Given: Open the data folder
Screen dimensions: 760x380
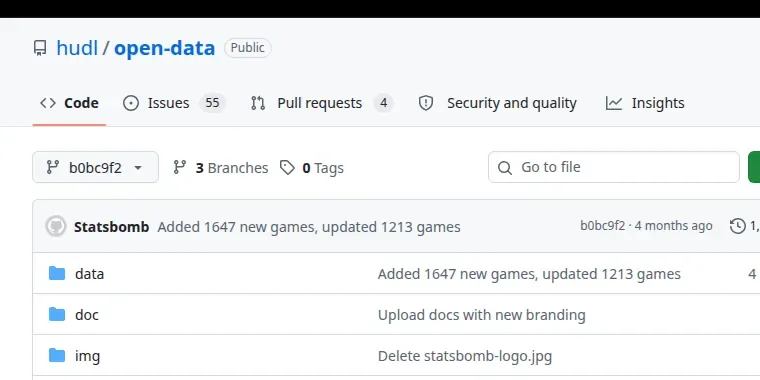Looking at the screenshot, I should 89,274.
